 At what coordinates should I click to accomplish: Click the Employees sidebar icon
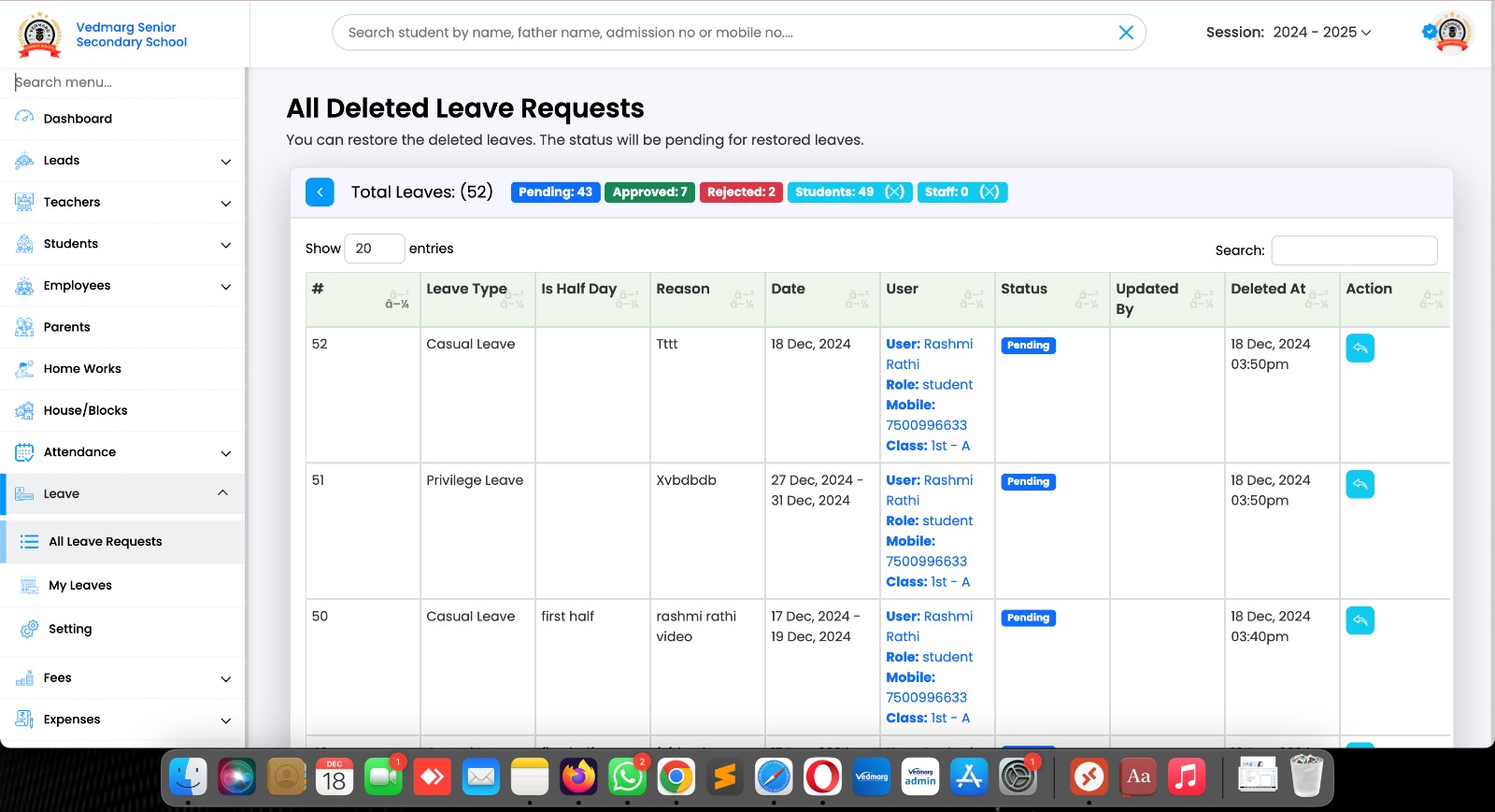pyautogui.click(x=24, y=286)
